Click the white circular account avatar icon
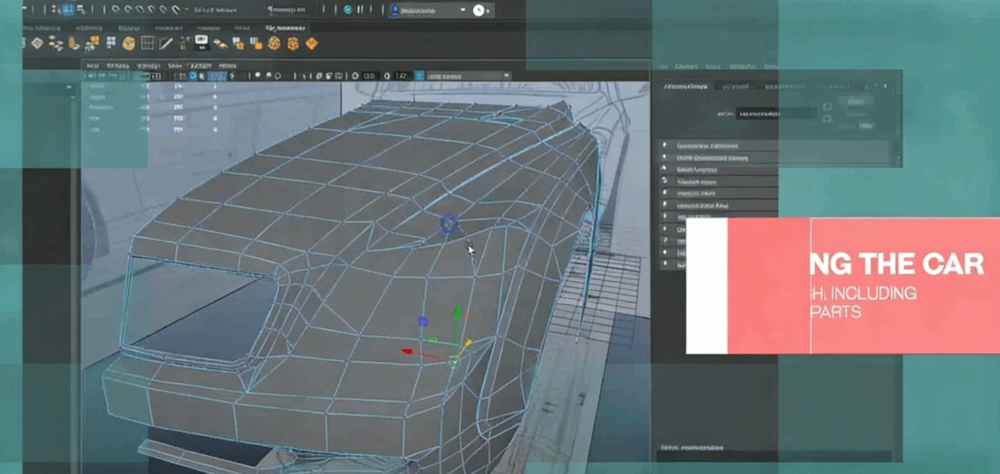The width and height of the screenshot is (1000, 474). pos(479,10)
